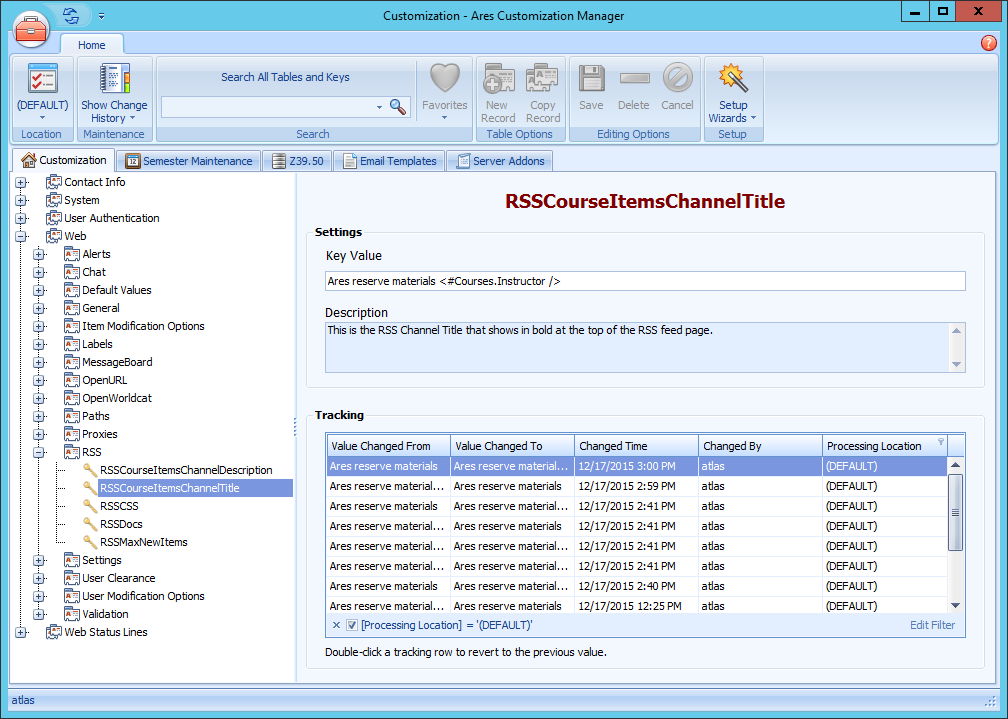Image resolution: width=1008 pixels, height=719 pixels.
Task: Click the Key Value text field
Action: [x=645, y=282]
